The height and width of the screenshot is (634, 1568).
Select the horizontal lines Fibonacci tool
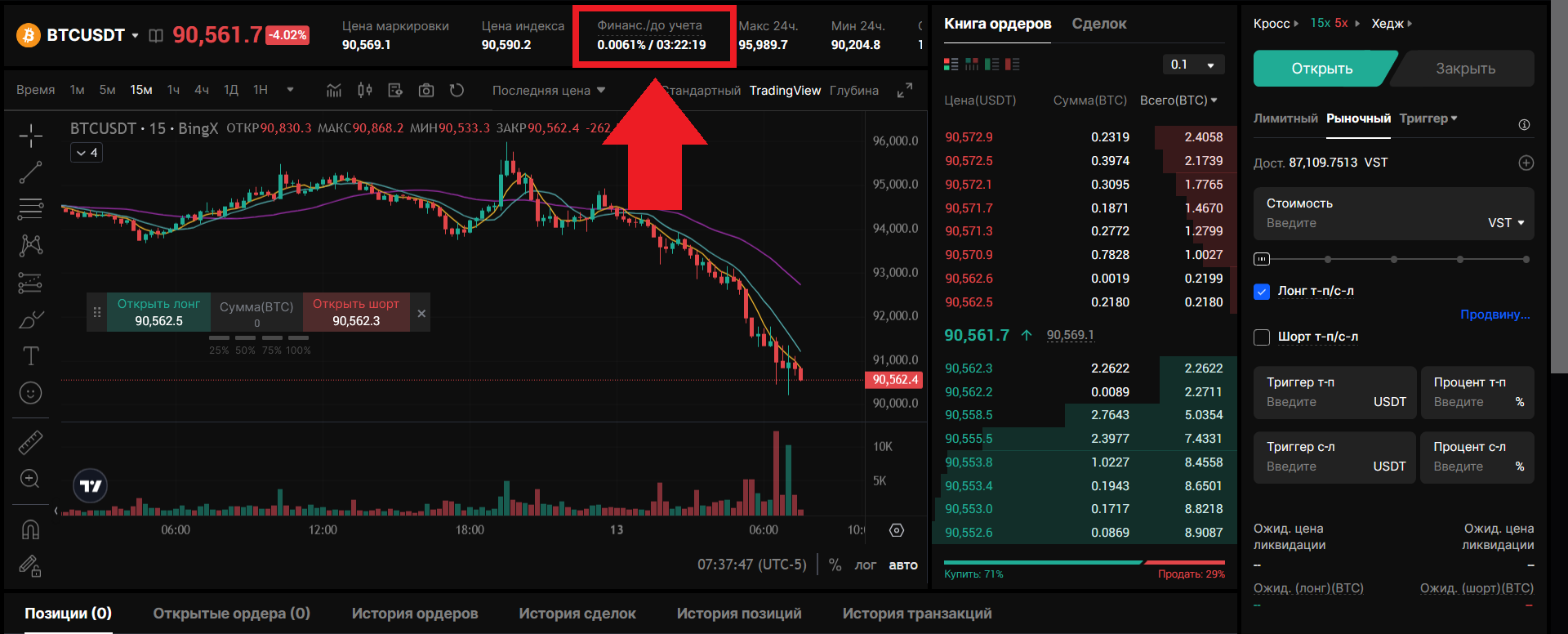[30, 209]
